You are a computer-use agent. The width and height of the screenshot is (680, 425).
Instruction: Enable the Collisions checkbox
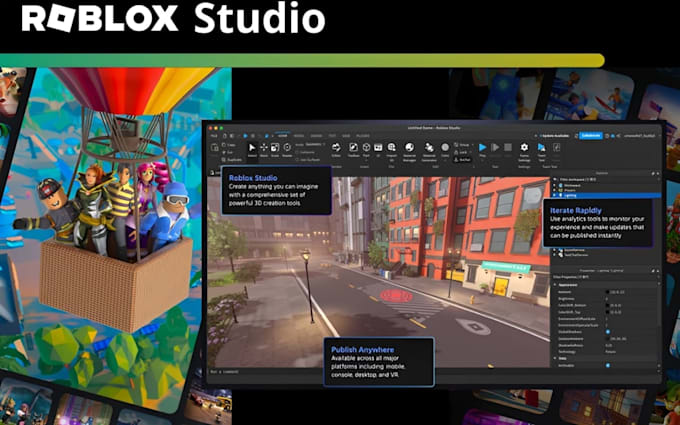pos(299,152)
